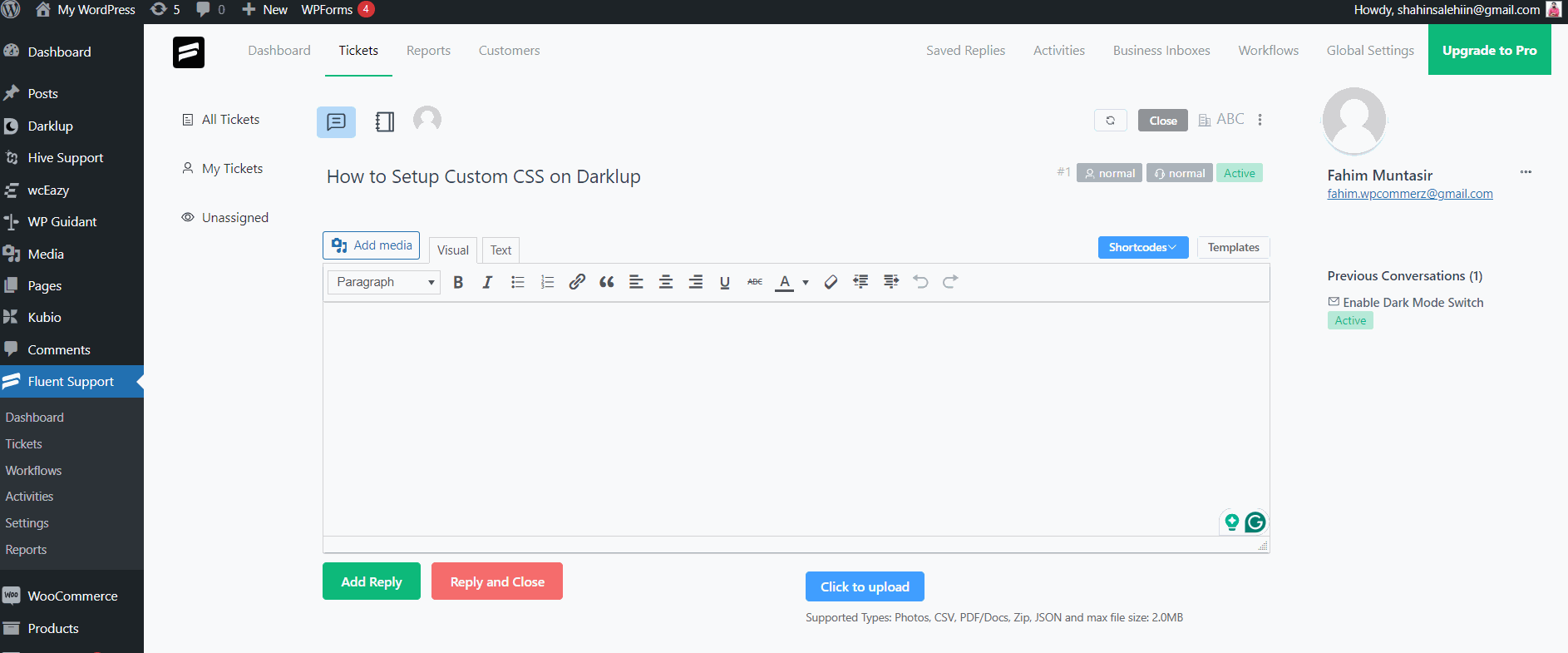Image resolution: width=1568 pixels, height=653 pixels.
Task: Open the ticket more options menu
Action: tap(1260, 120)
